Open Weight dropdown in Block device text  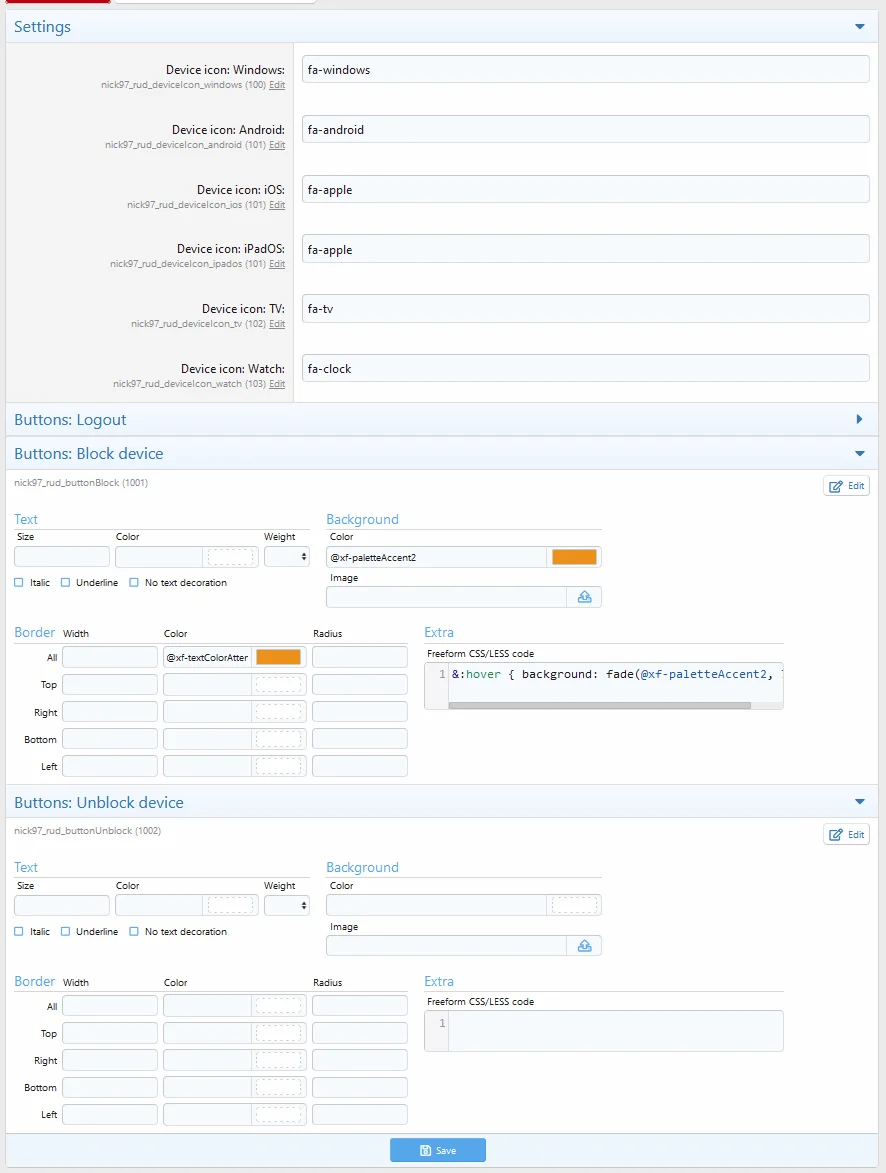tap(287, 557)
